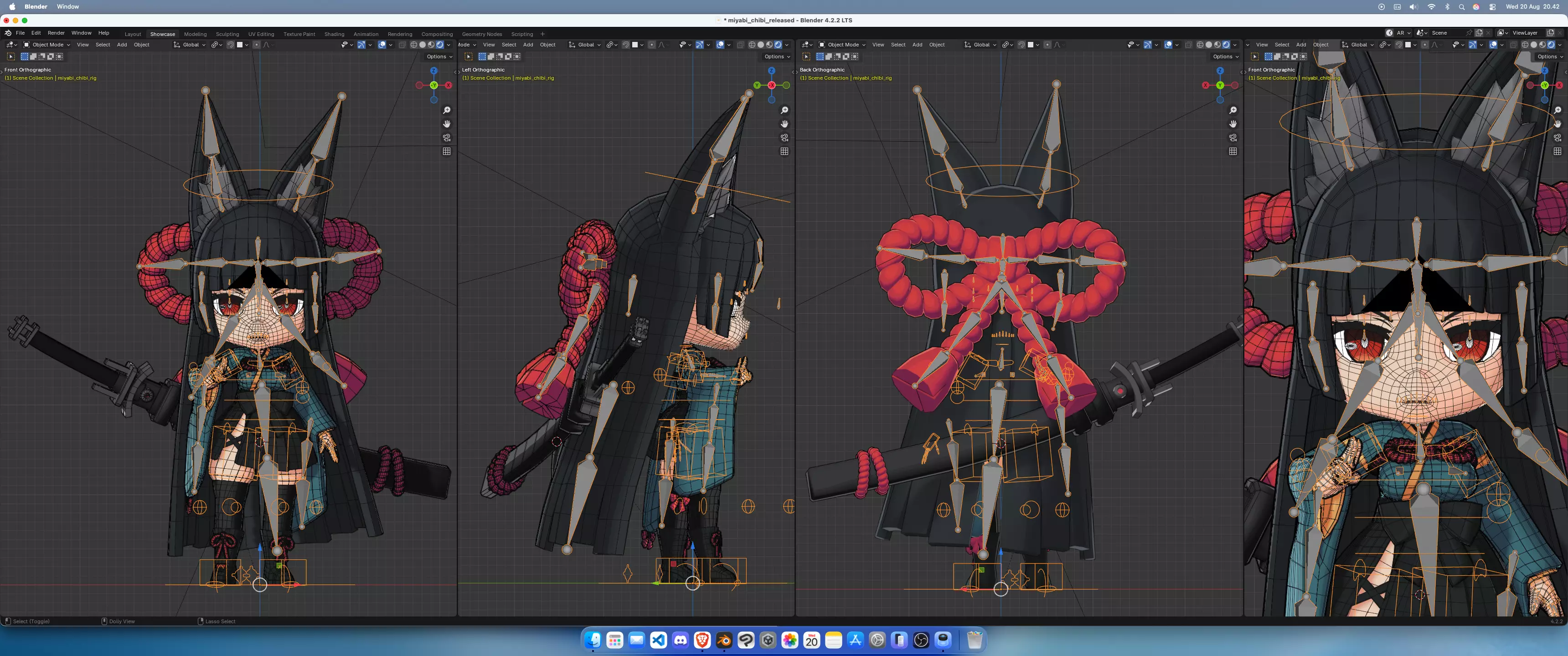Click the Z axis of the Front Orthographic gizmo

[x=434, y=71]
